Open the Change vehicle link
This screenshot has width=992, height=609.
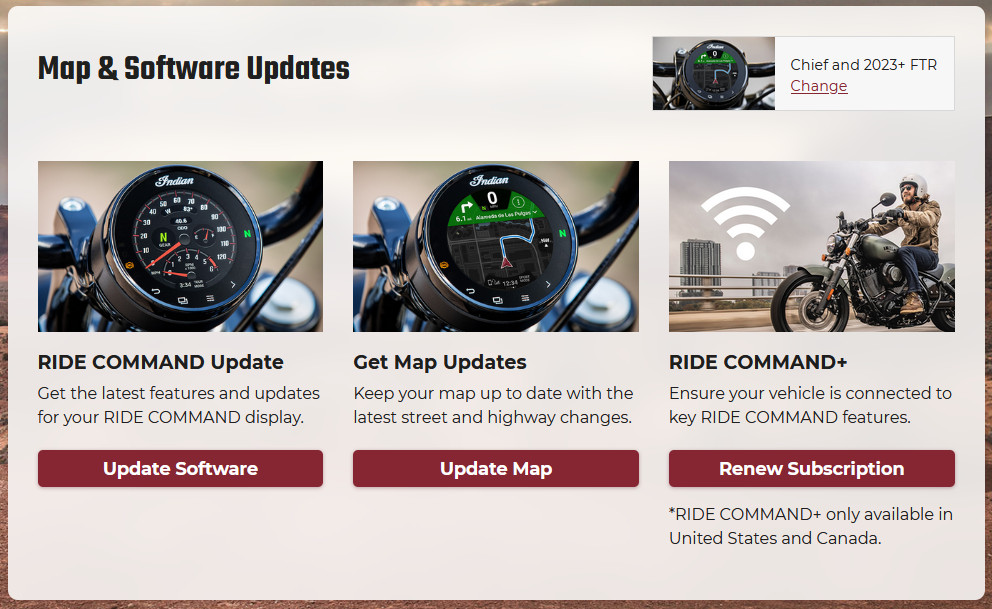[819, 86]
